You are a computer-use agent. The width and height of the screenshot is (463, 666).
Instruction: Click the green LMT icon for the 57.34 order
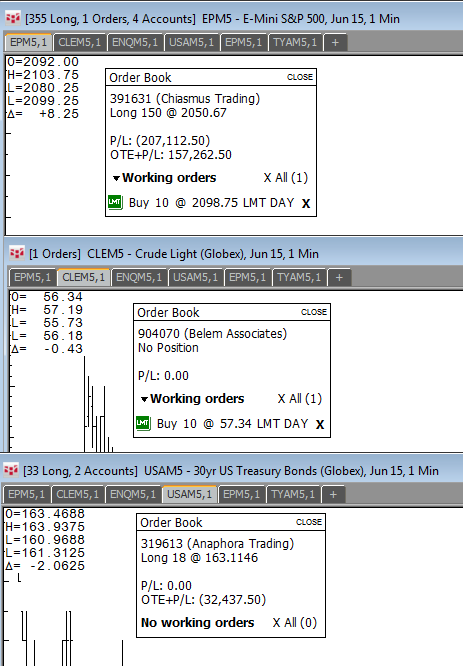point(143,423)
